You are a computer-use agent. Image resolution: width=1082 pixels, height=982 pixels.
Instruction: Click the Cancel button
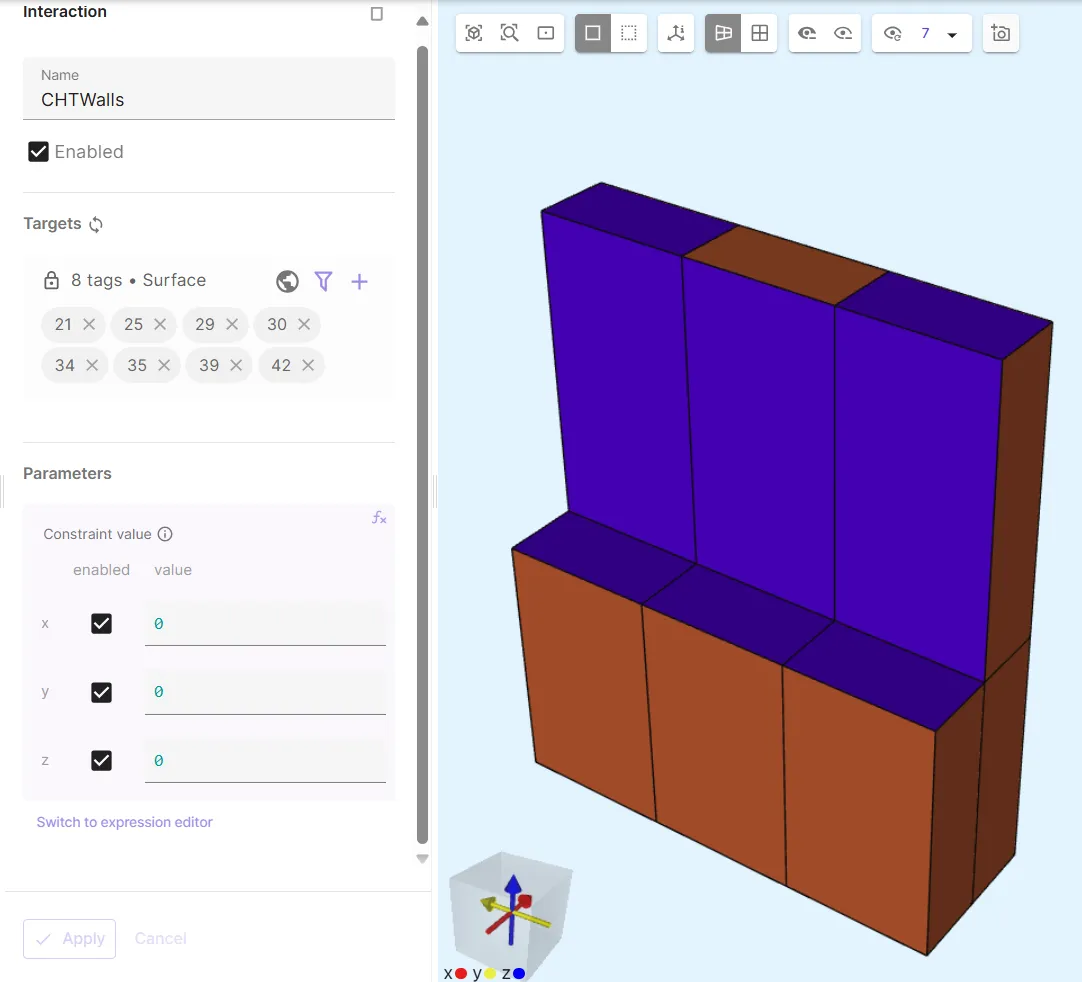click(x=161, y=939)
